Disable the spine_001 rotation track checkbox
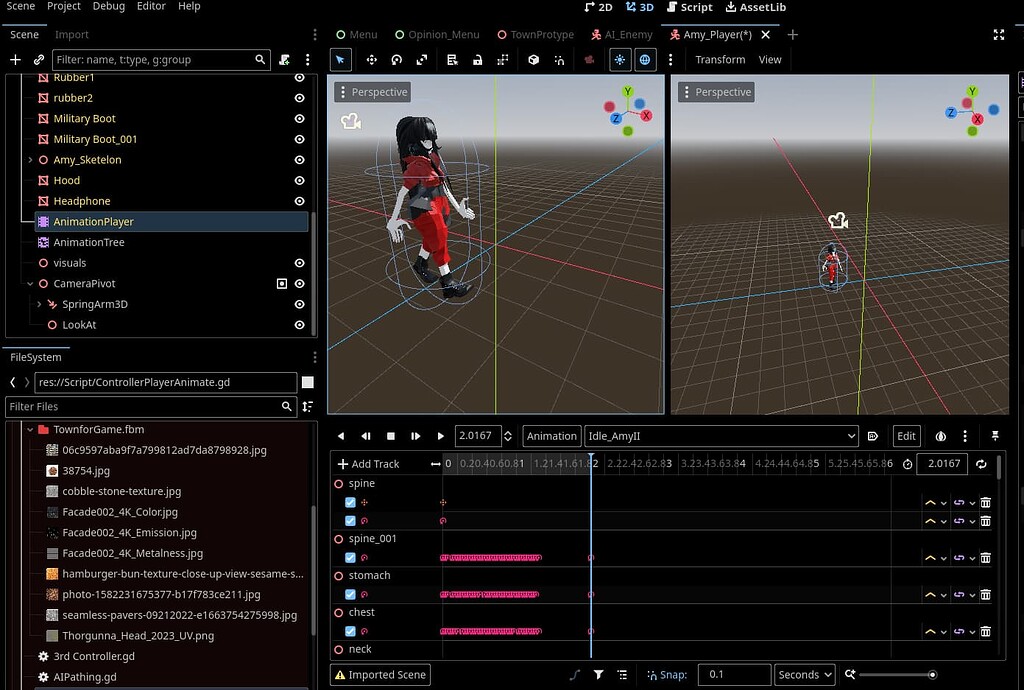This screenshot has height=690, width=1024. coord(350,557)
